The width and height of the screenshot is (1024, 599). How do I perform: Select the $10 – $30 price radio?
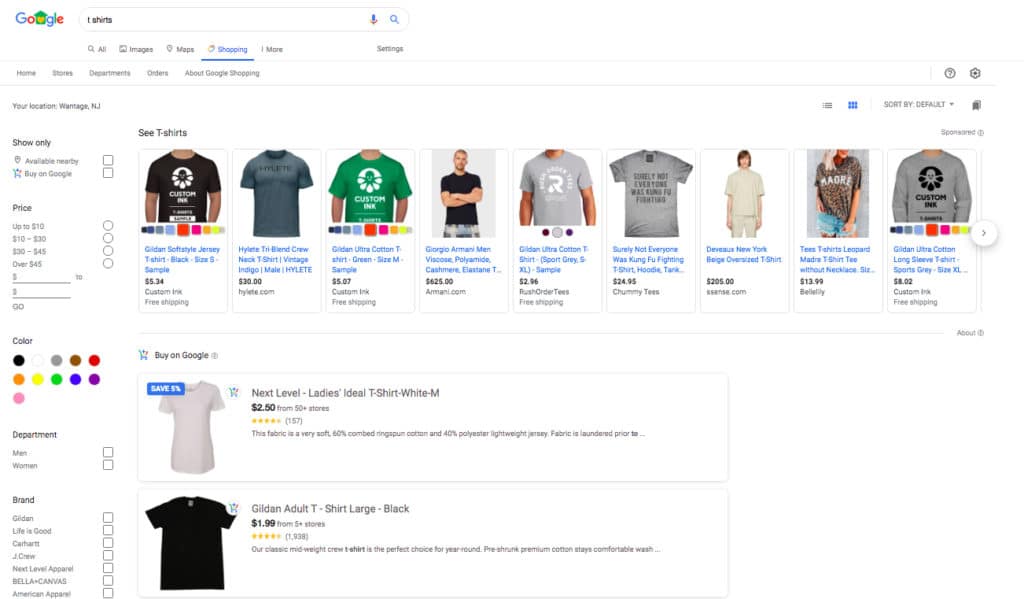(108, 238)
